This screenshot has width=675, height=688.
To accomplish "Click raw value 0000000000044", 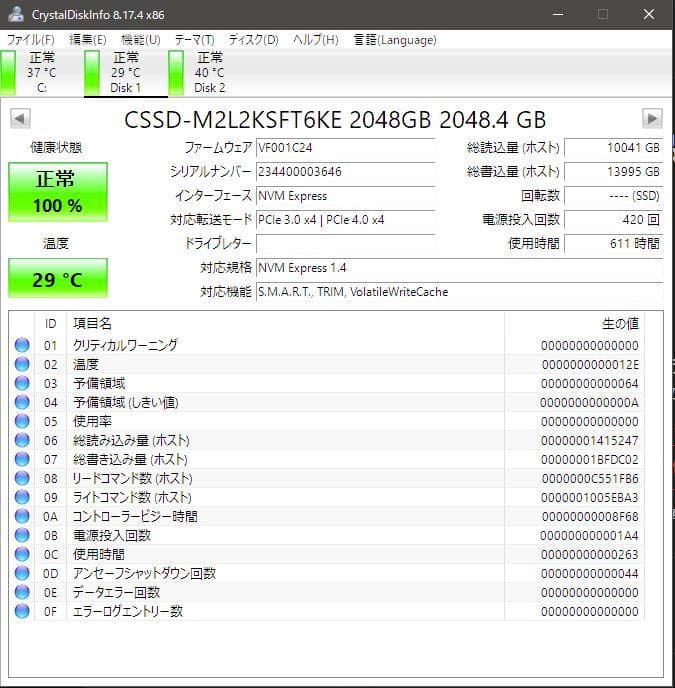I will click(x=590, y=574).
